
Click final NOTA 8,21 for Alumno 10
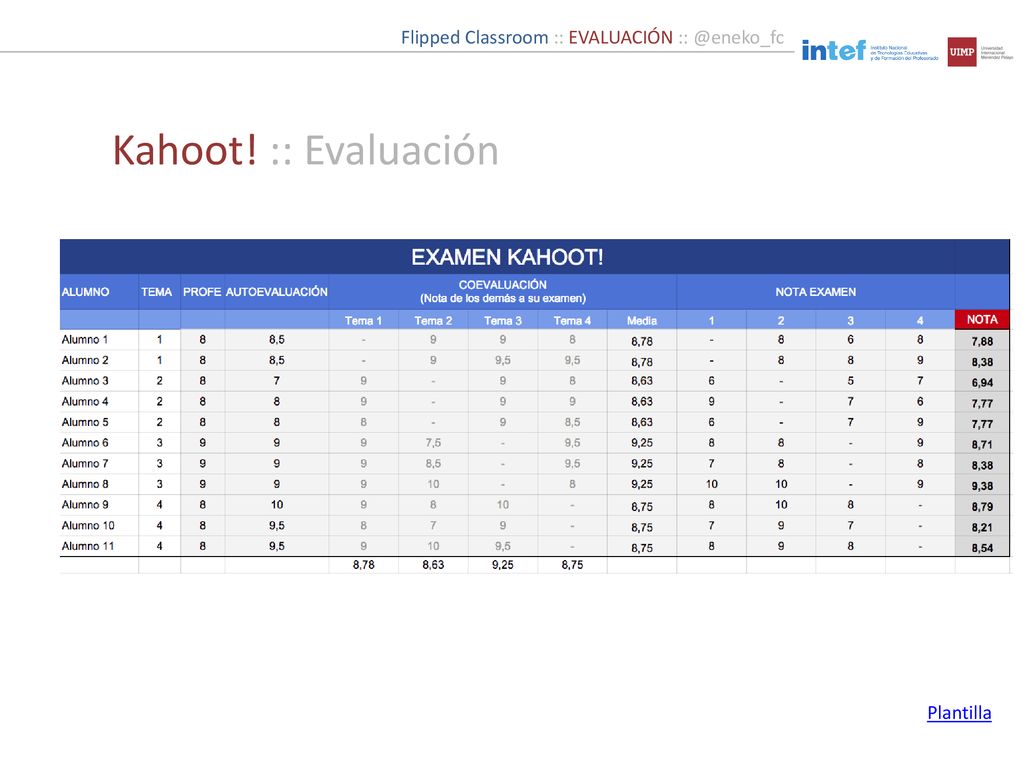(x=982, y=528)
